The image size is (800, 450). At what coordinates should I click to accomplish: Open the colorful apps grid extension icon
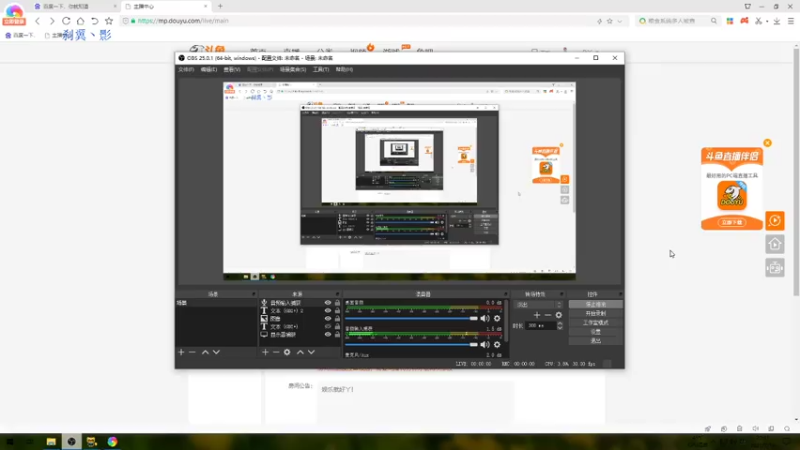730,21
